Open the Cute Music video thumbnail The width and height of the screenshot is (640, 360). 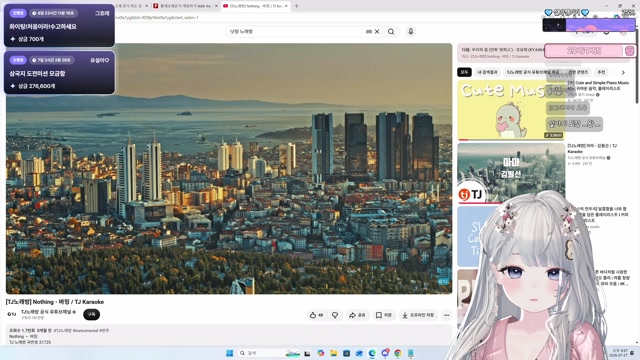pyautogui.click(x=511, y=110)
